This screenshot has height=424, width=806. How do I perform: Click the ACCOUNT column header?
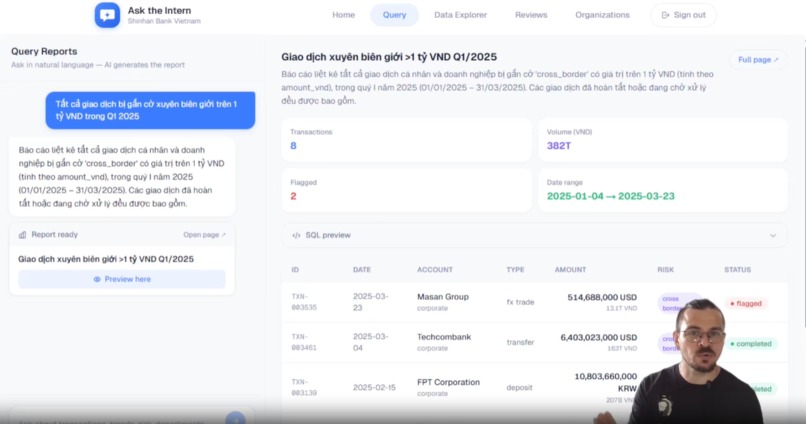coord(435,270)
